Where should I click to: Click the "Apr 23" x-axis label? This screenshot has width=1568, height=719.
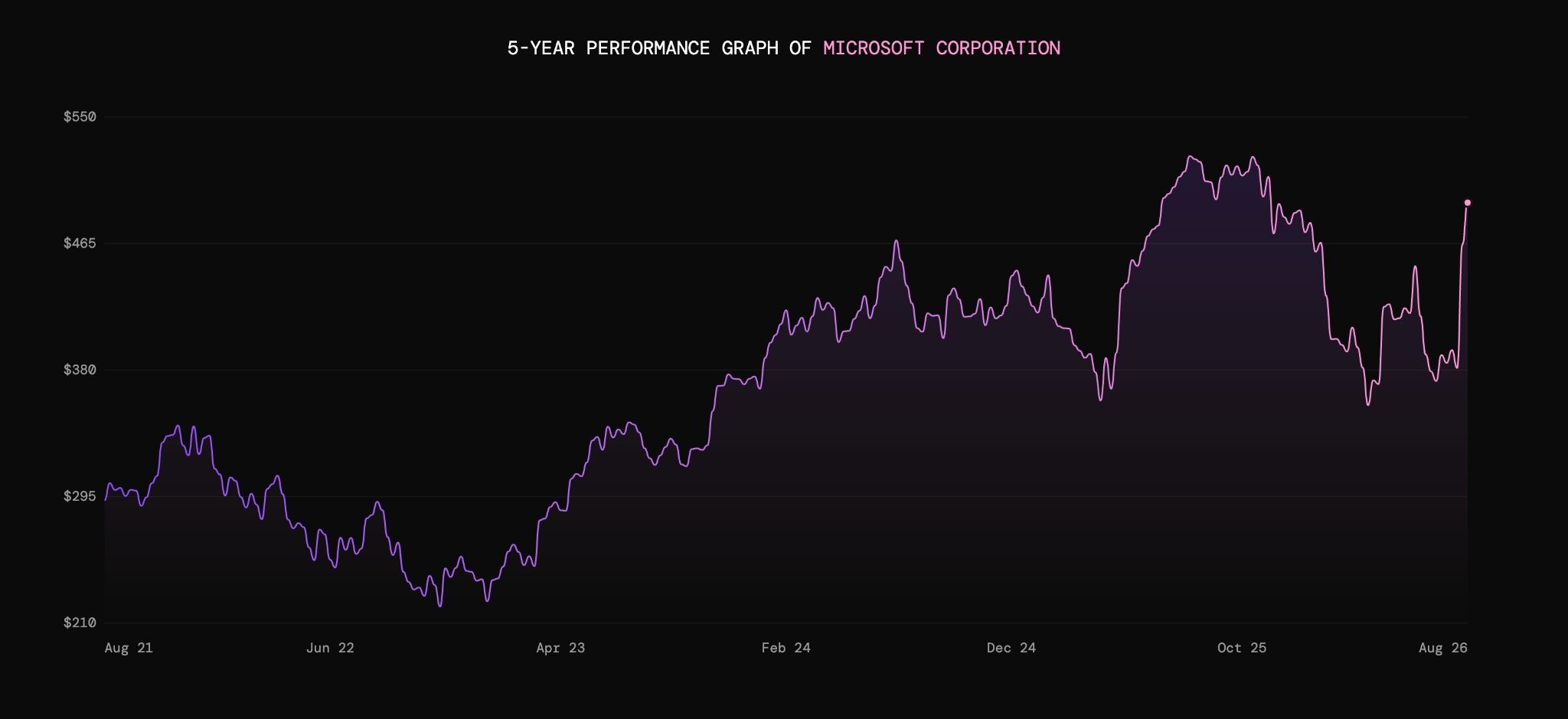pos(560,648)
